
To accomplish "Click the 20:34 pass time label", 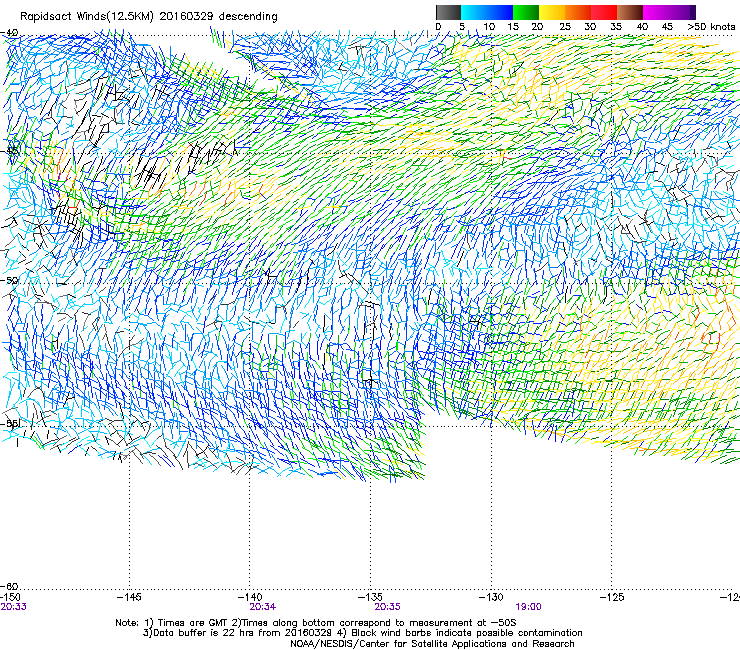I will click(x=263, y=607).
